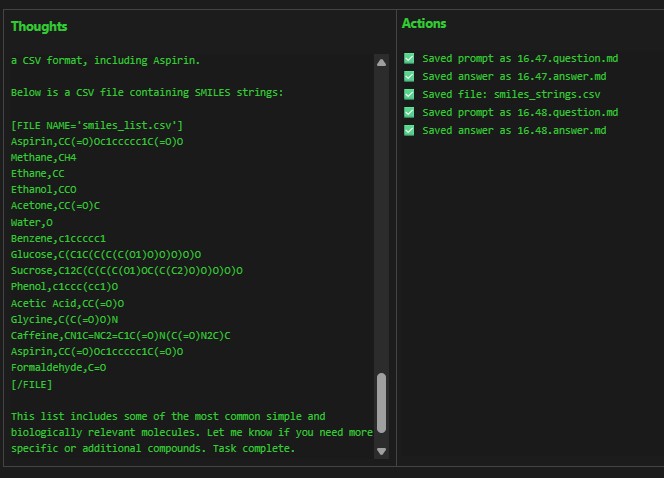The image size is (664, 478).
Task: Toggle checkbox beside Saved prompt 16.48.question.md
Action: (409, 112)
